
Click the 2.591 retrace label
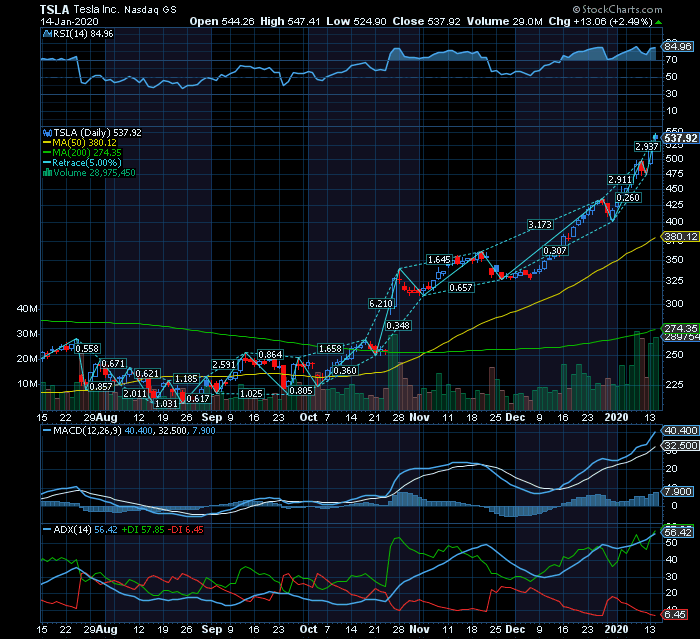(x=224, y=364)
